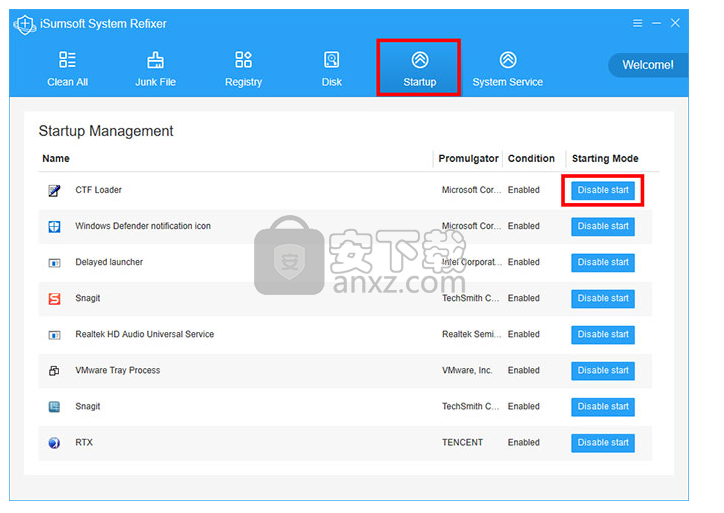Disable start for CTF Loader
Viewport: 724px width, 513px height.
tap(603, 190)
